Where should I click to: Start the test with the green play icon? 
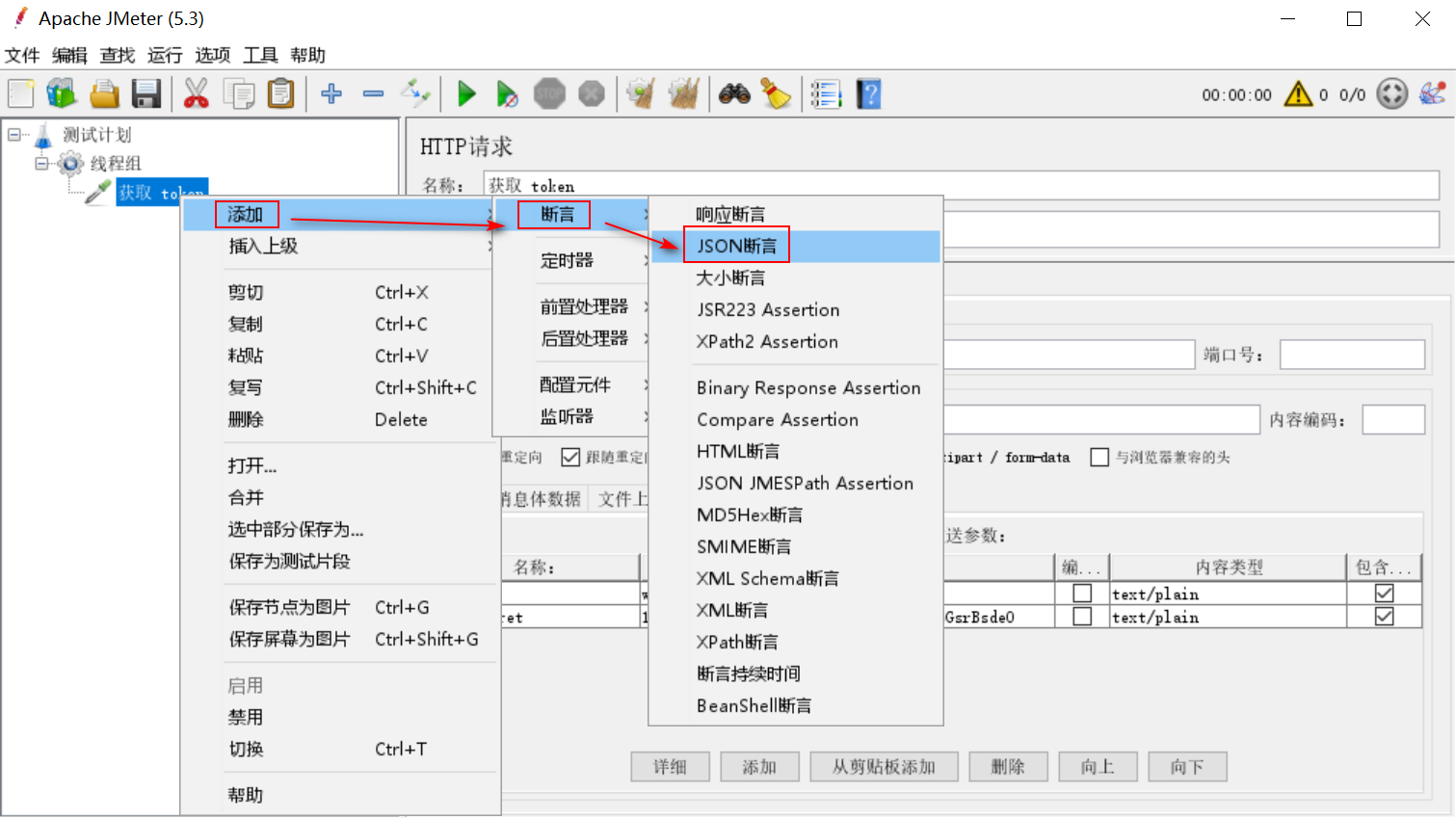tap(467, 93)
